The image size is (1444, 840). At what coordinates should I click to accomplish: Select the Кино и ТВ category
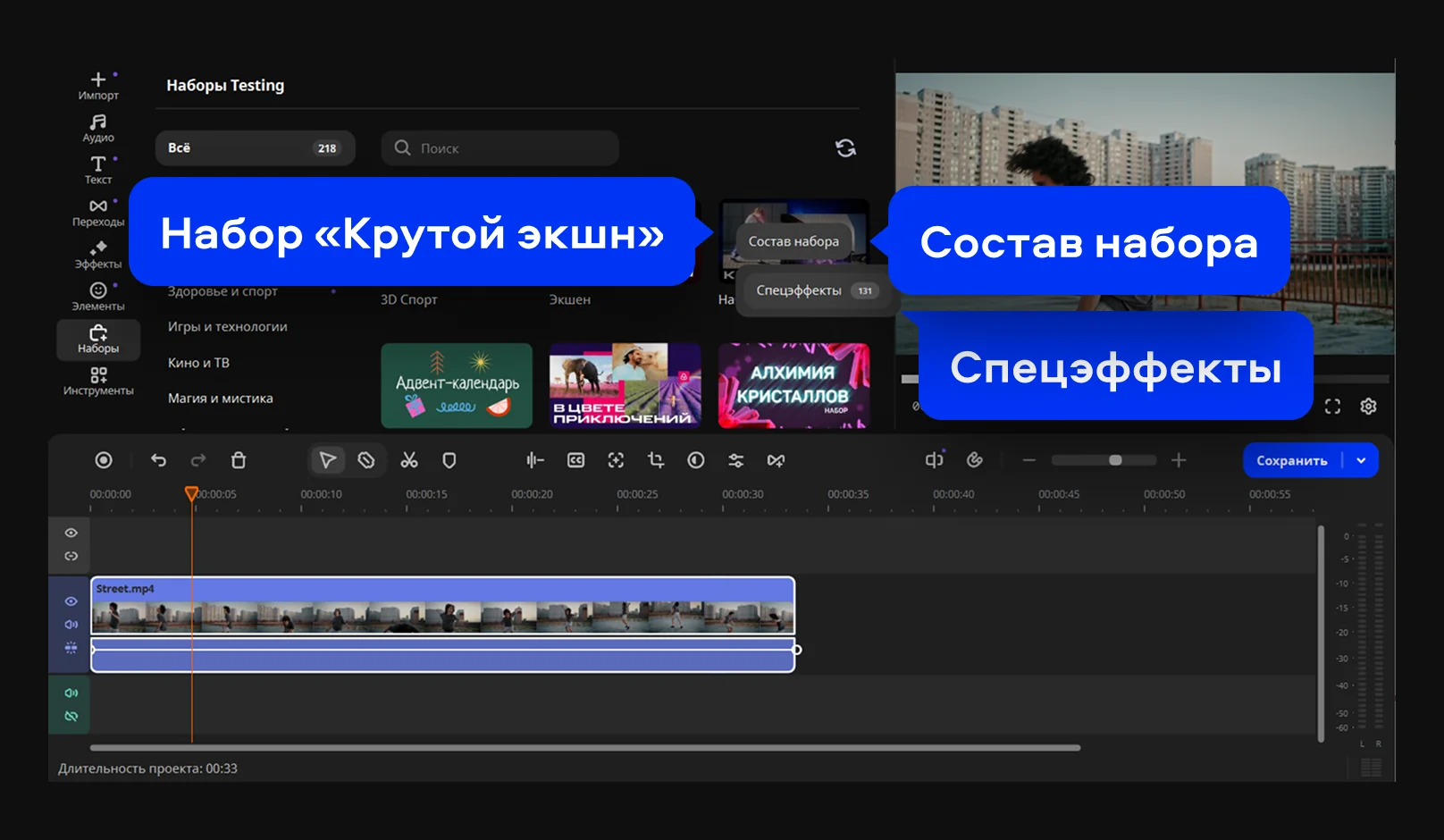(x=198, y=363)
